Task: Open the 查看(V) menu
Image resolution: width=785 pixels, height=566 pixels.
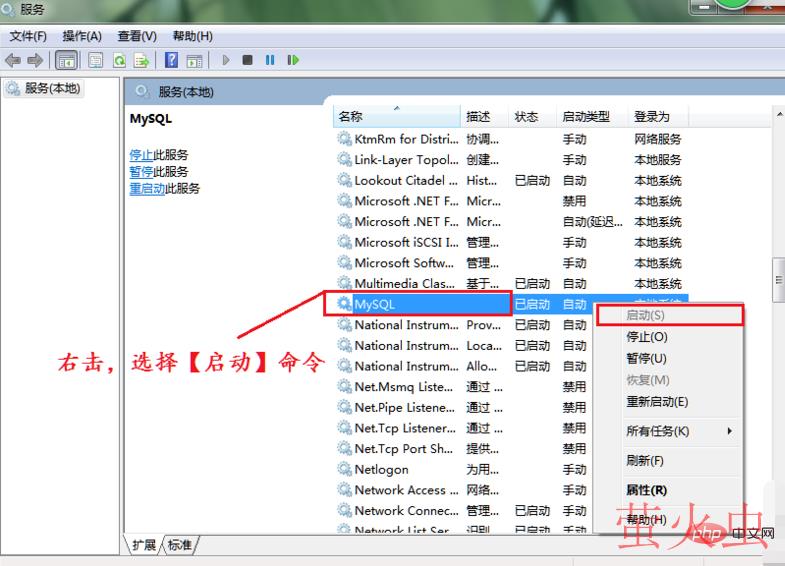Action: [x=137, y=36]
